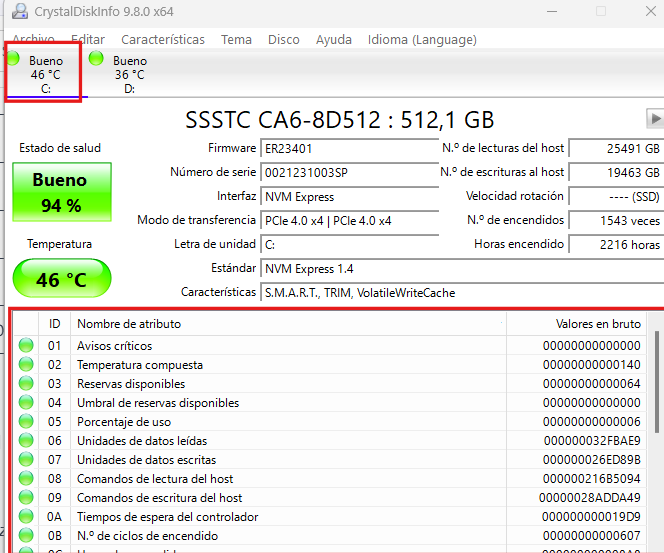The width and height of the screenshot is (664, 553).
Task: Select the Umbral de reservas disponibles row
Action: pos(329,403)
